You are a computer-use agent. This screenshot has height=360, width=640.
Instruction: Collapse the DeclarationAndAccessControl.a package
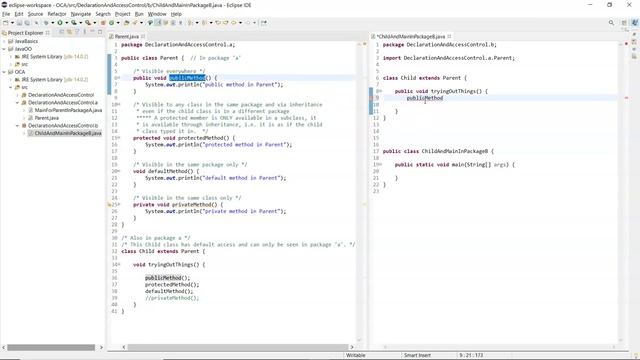pyautogui.click(x=17, y=102)
